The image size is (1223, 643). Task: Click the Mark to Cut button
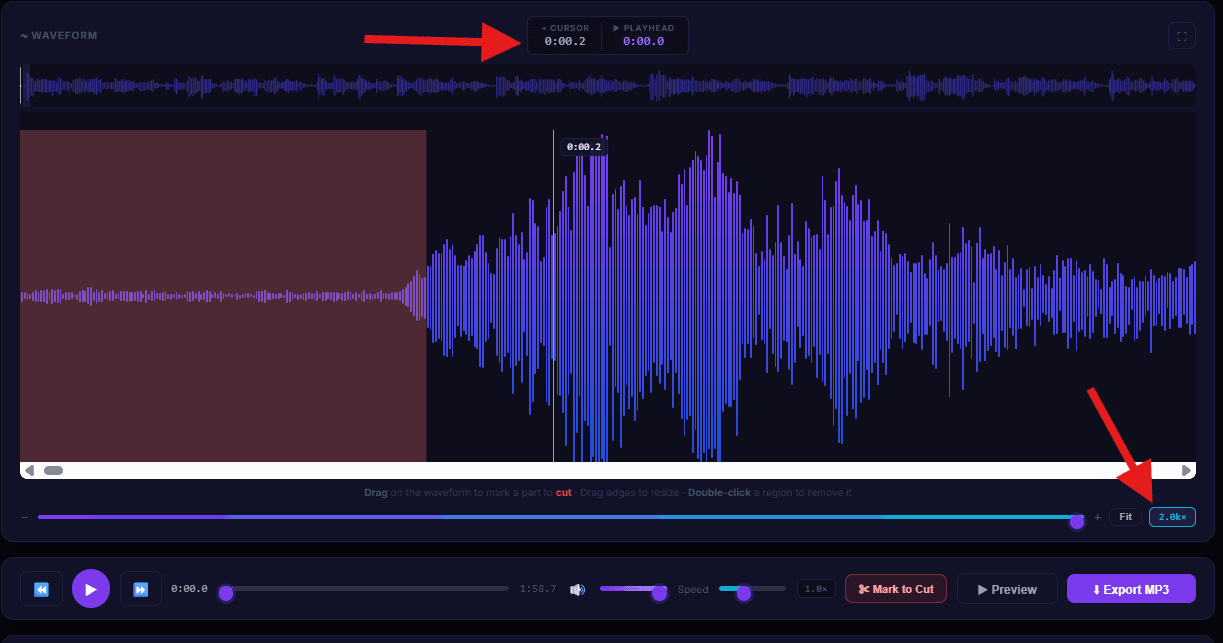pos(896,589)
